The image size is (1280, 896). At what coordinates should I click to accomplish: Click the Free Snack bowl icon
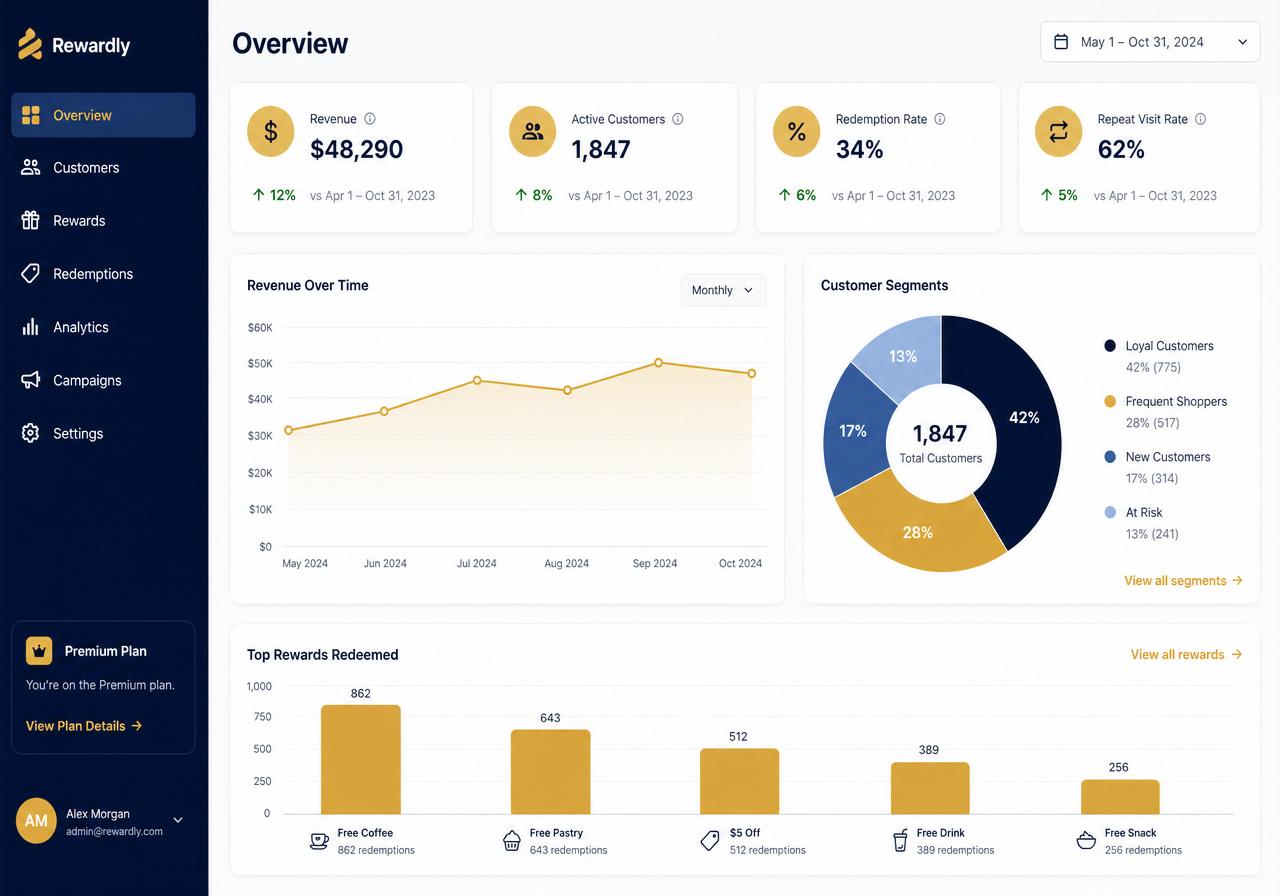1086,841
